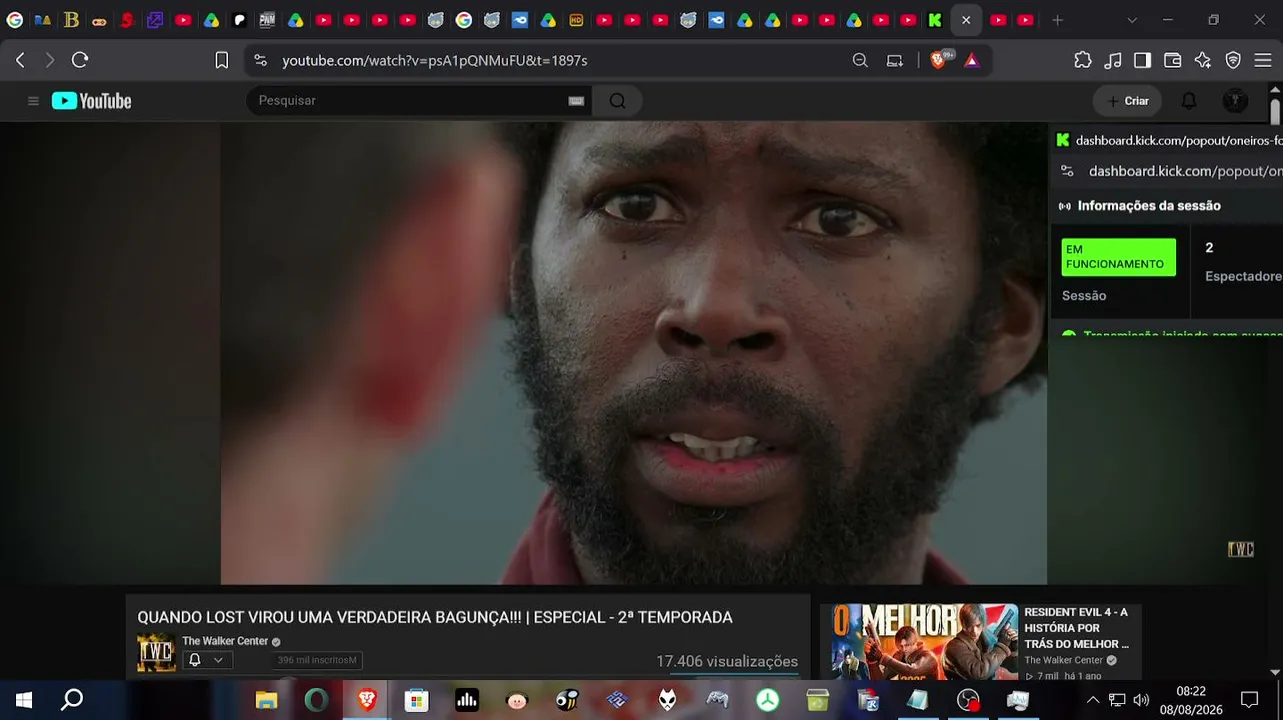Open The Walker Center channel name link
This screenshot has width=1283, height=720.
point(225,641)
